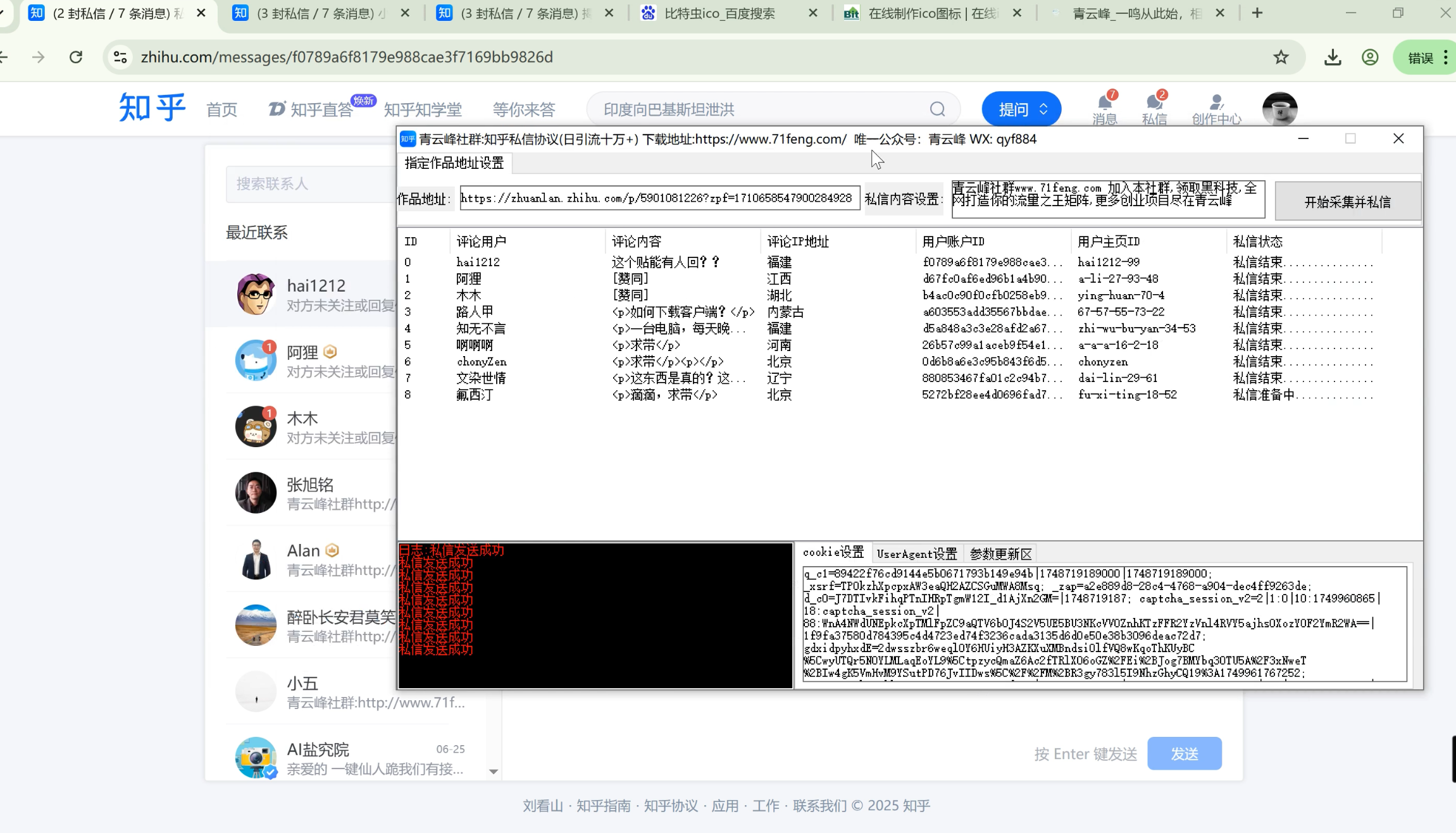Open 知乎知学堂 nav link
This screenshot has width=1456, height=833.
[x=423, y=110]
